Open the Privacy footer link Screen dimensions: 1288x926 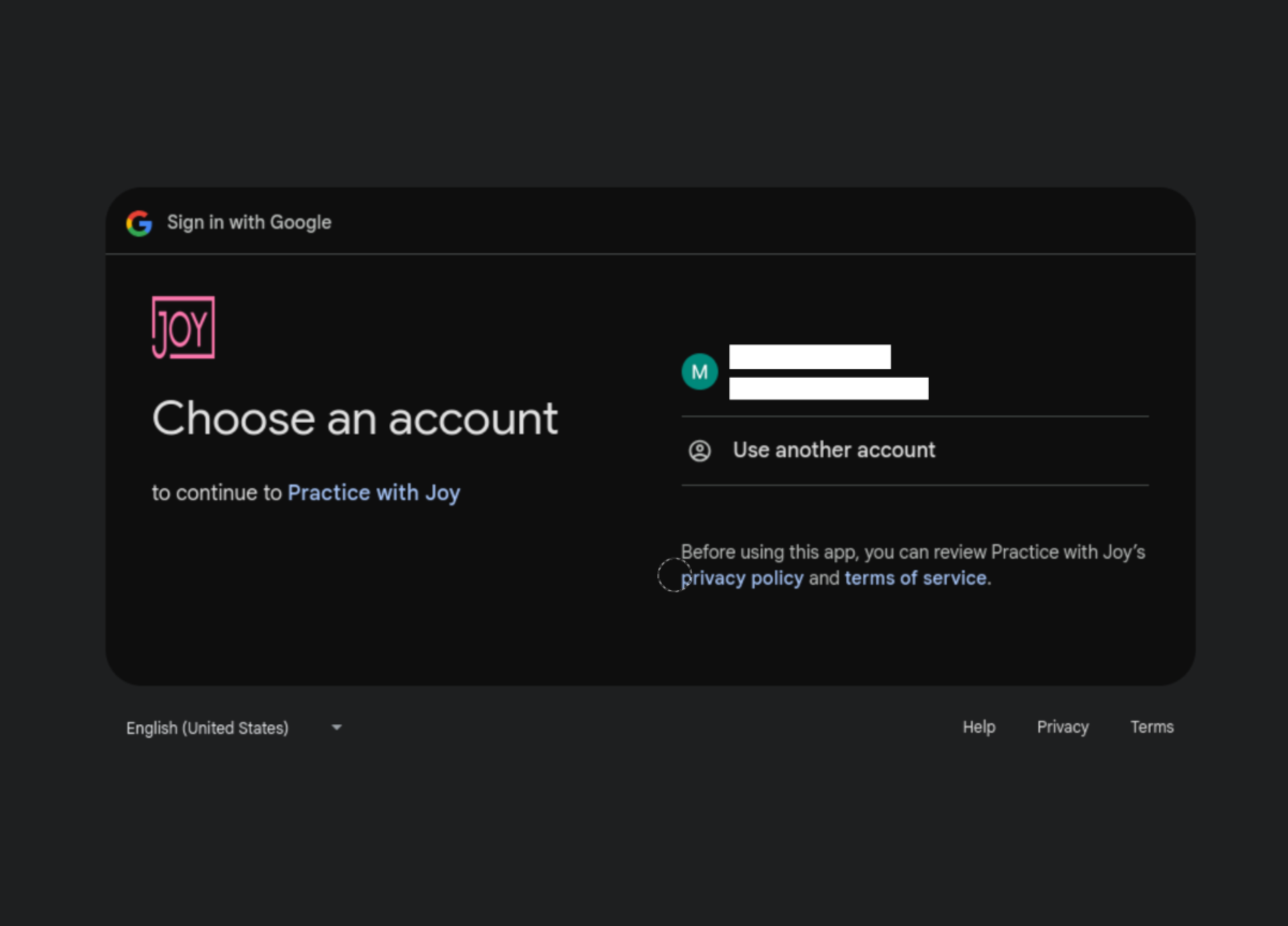tap(1063, 727)
